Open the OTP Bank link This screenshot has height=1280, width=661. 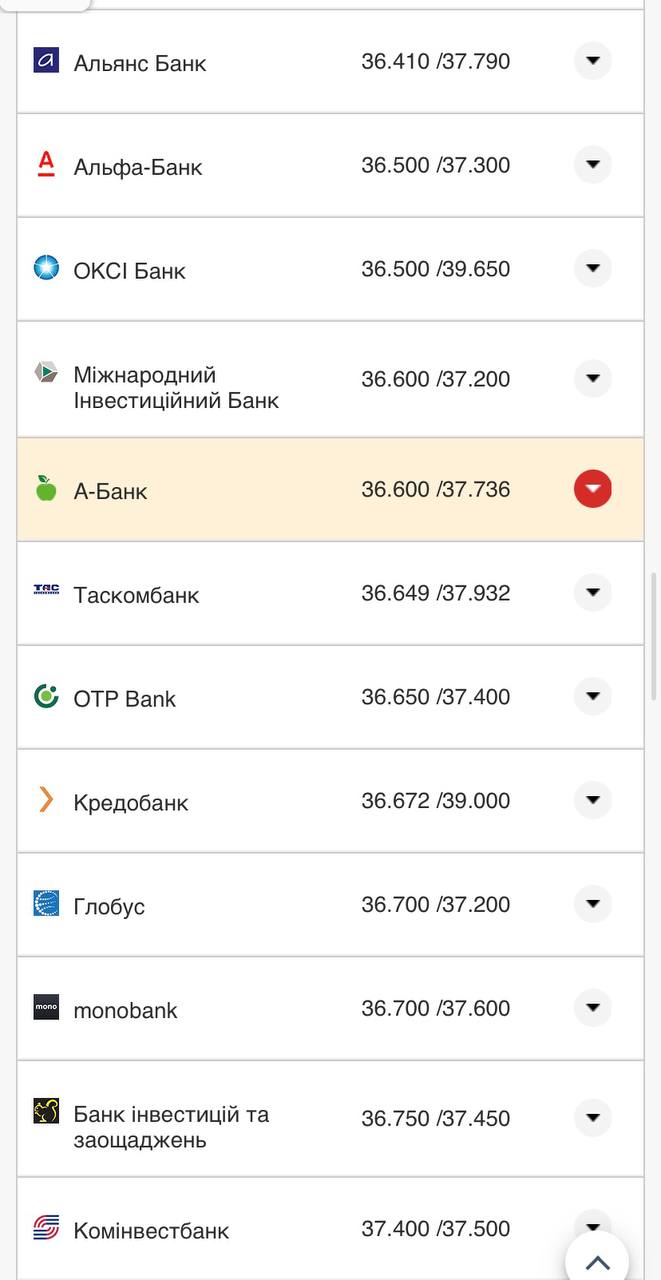point(123,697)
